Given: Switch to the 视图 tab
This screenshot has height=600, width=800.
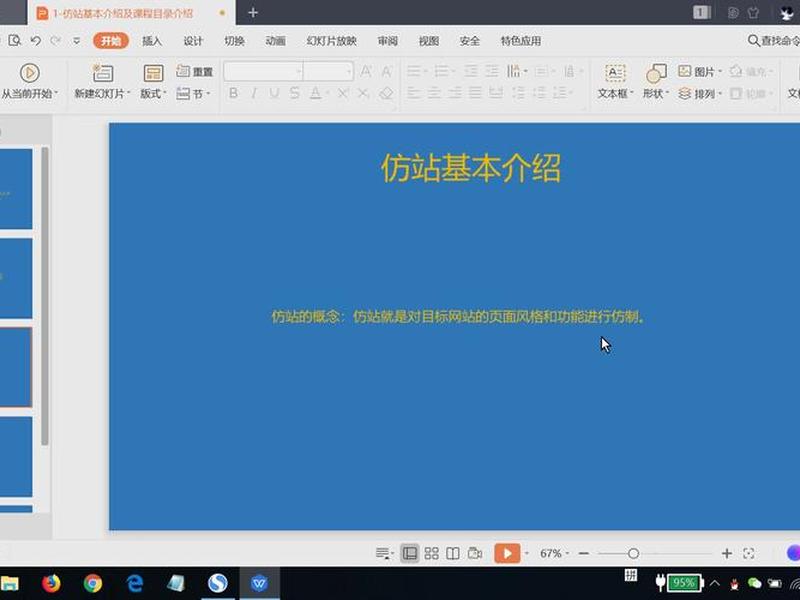Looking at the screenshot, I should click(429, 41).
